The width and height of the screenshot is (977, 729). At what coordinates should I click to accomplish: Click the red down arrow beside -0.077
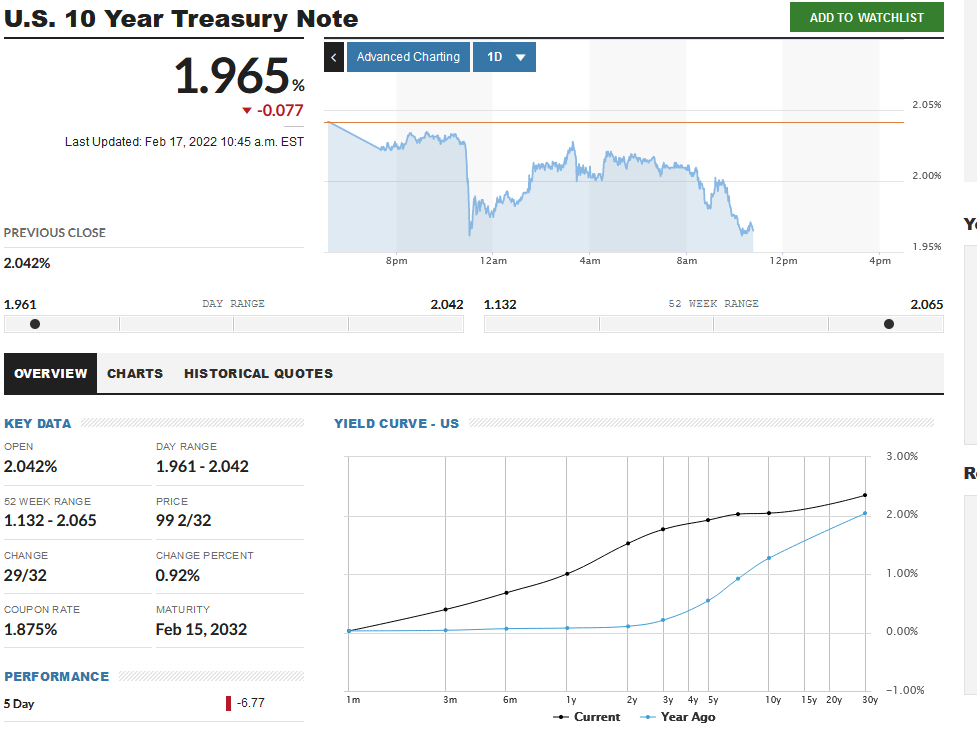[247, 111]
